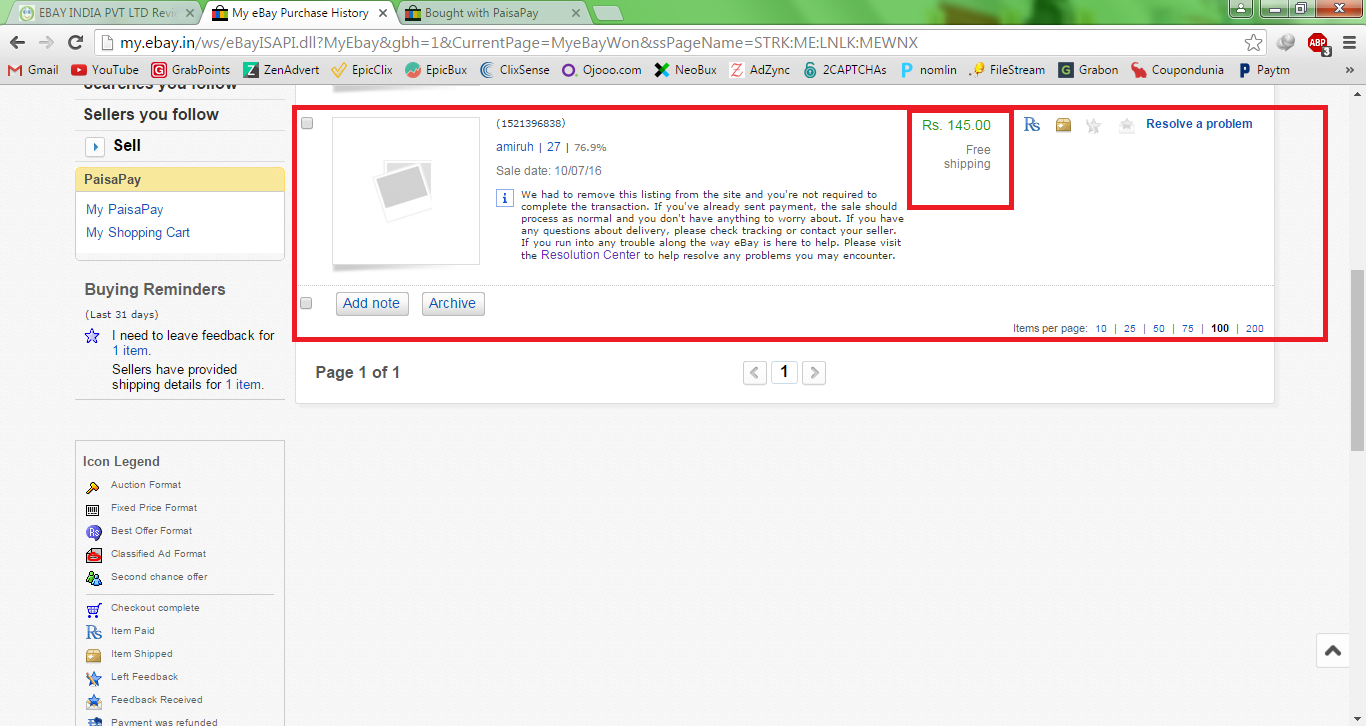This screenshot has width=1366, height=726.
Task: Open the Adblock Plus extension icon
Action: tap(1318, 43)
